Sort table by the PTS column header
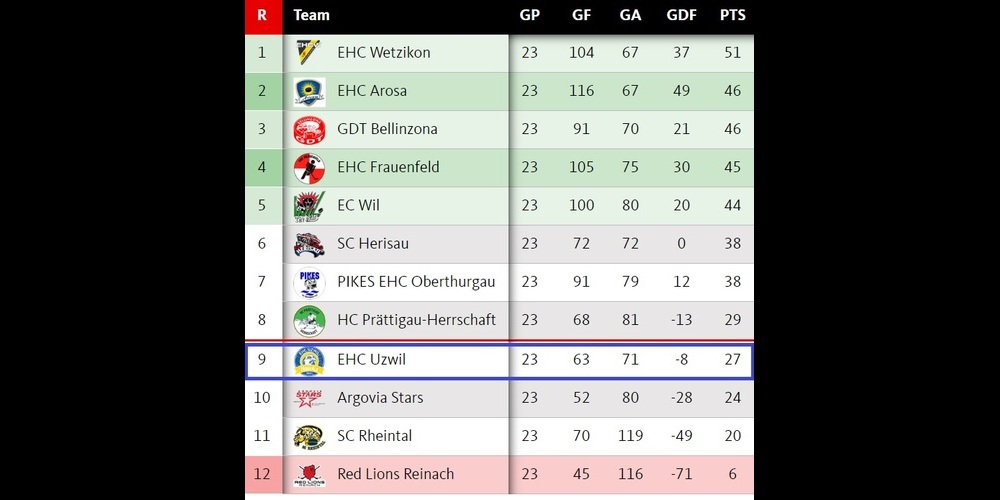Viewport: 1000px width, 500px height. (x=733, y=15)
